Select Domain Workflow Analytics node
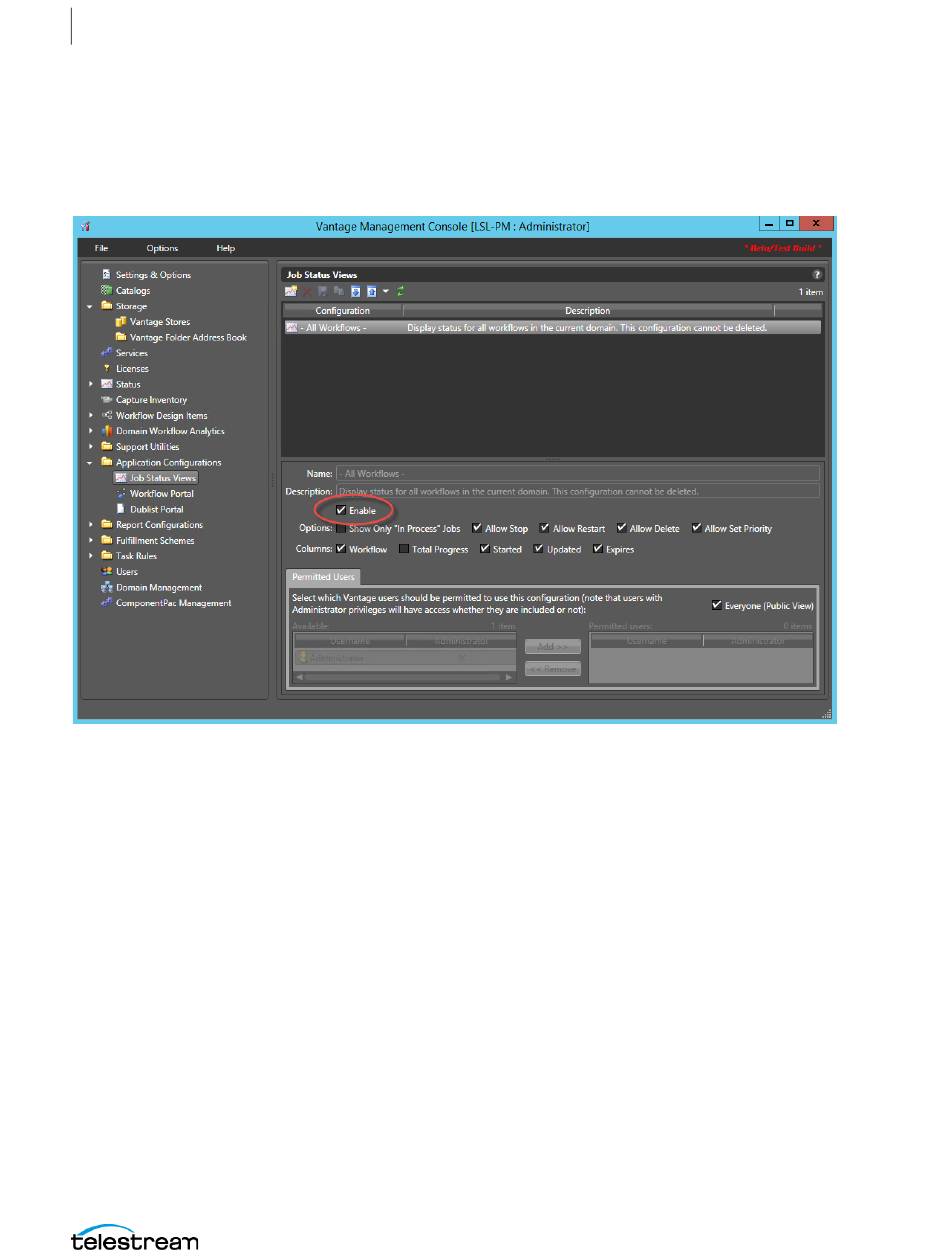This screenshot has height=1260, width=950. point(170,432)
